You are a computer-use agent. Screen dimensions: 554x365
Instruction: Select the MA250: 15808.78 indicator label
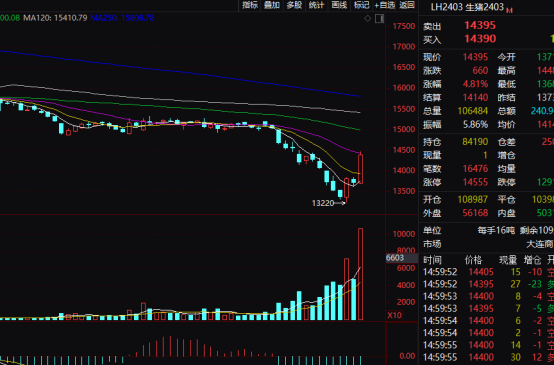point(122,18)
